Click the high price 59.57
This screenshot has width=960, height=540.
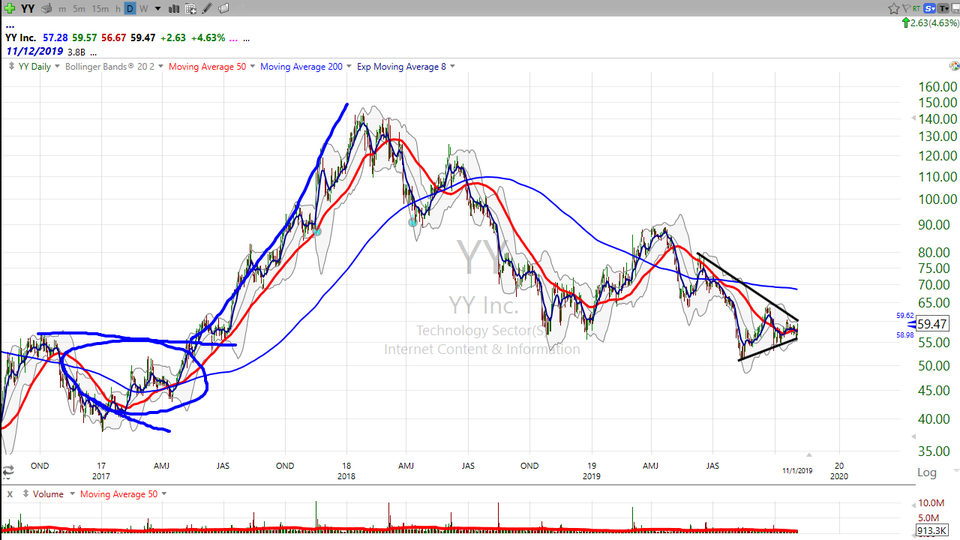coord(84,38)
